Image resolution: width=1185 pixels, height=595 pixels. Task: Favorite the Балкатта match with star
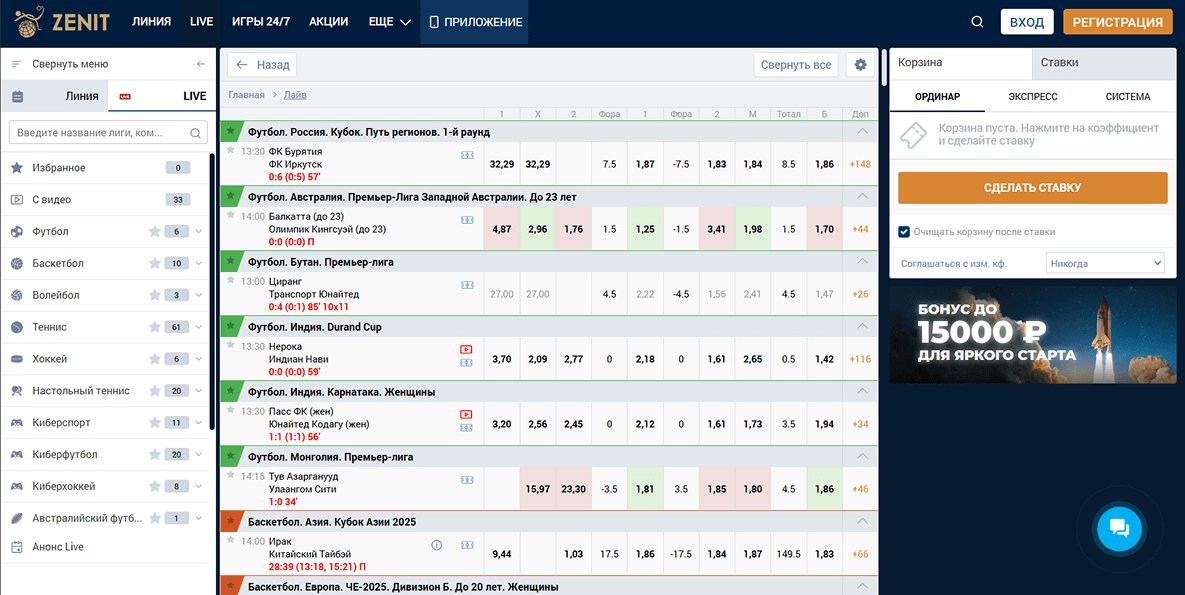[x=231, y=215]
